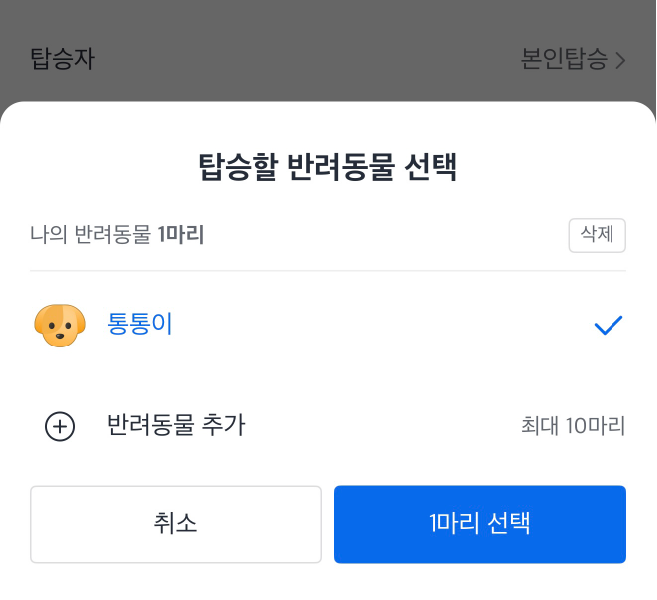Click the 탑승할 반려동물 선택 title

click(328, 167)
